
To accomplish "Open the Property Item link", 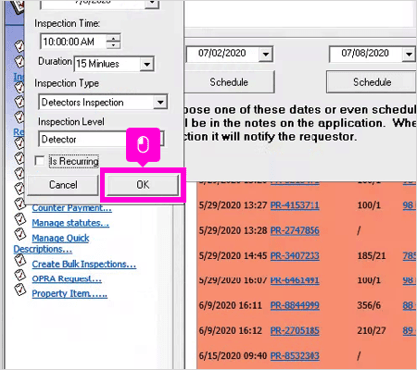I will coord(70,294).
